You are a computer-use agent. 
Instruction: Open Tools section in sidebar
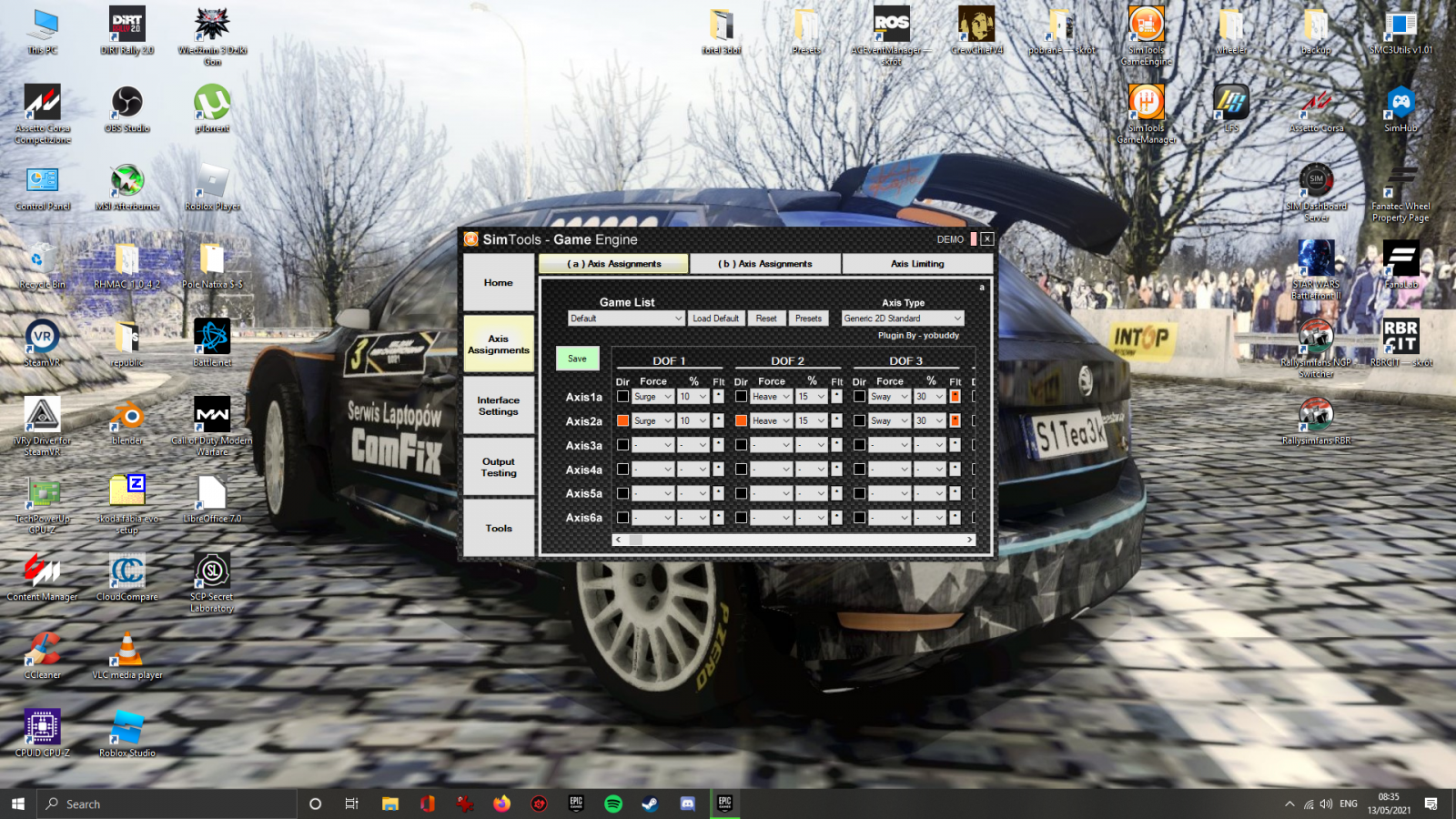coord(499,528)
